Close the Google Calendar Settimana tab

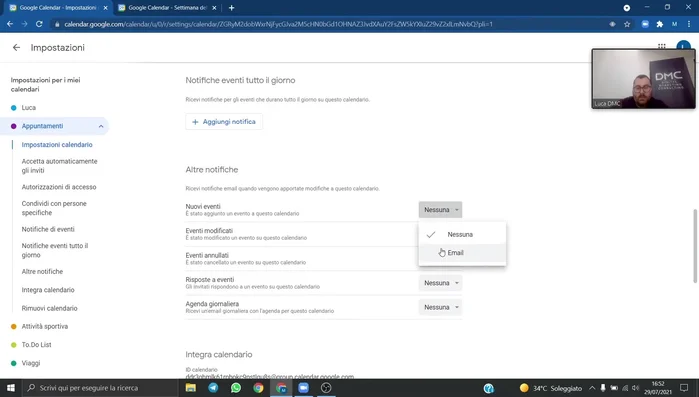tap(214, 8)
